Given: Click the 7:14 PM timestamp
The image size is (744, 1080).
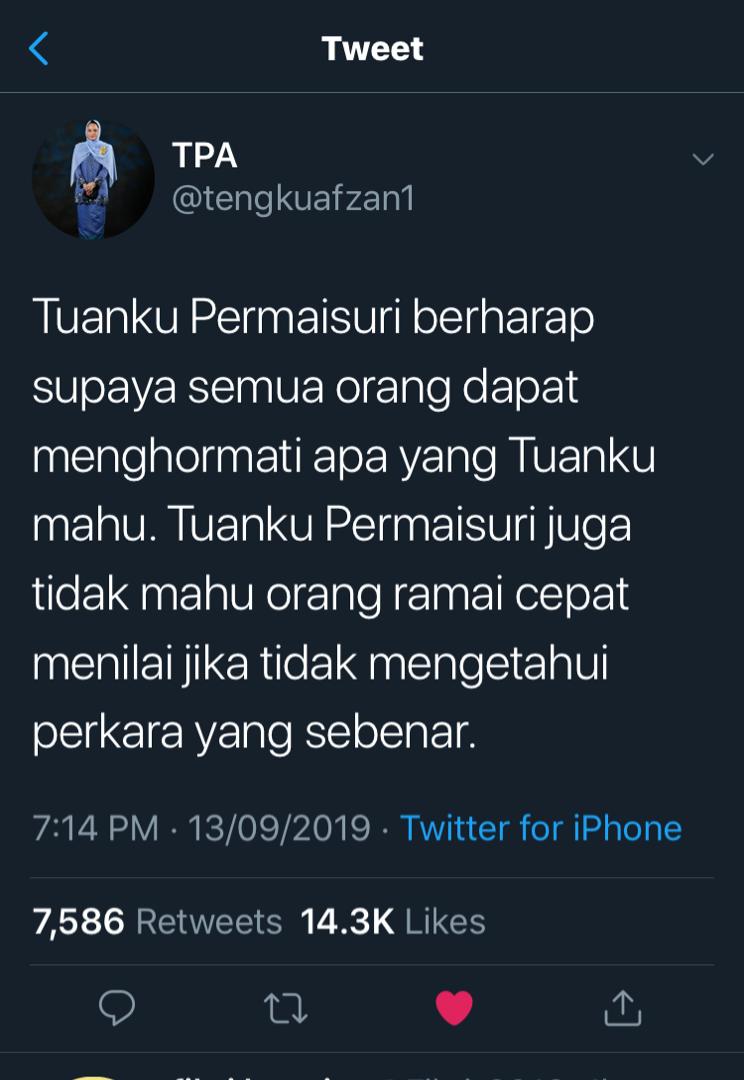Looking at the screenshot, I should pos(95,828).
